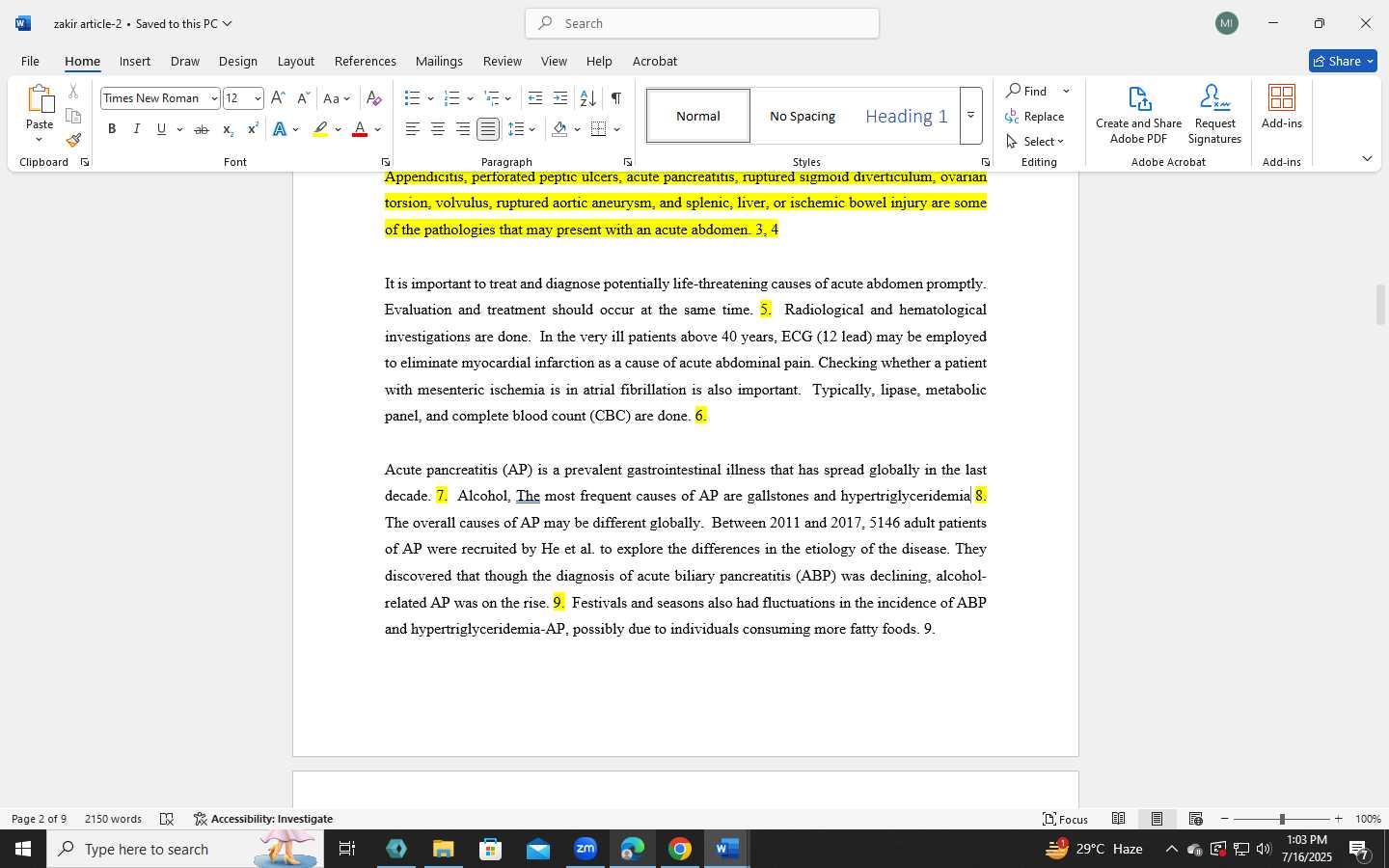Screen dimensions: 1389x868
Task: Open Paragraph dialog launcher
Action: (628, 162)
